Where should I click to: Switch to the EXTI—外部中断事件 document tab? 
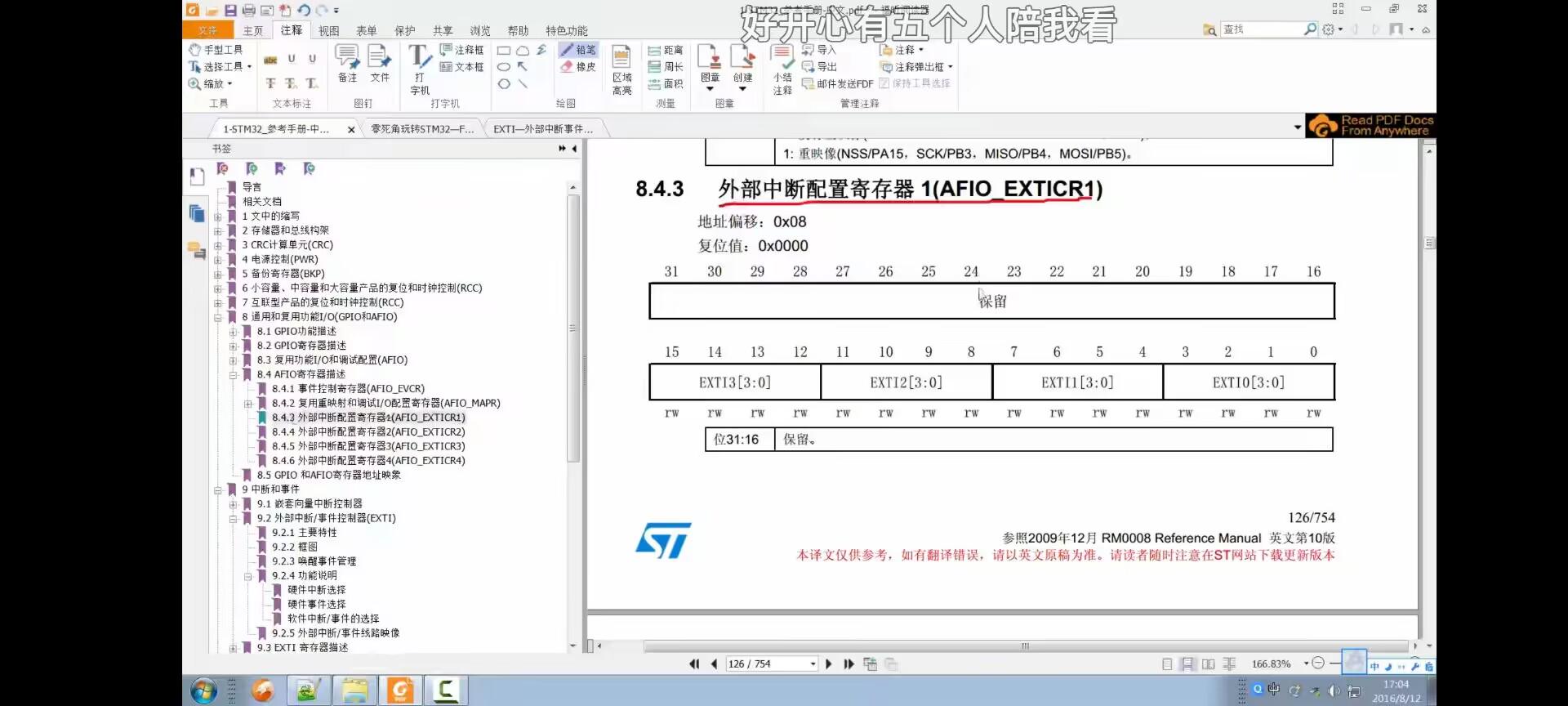pos(543,129)
